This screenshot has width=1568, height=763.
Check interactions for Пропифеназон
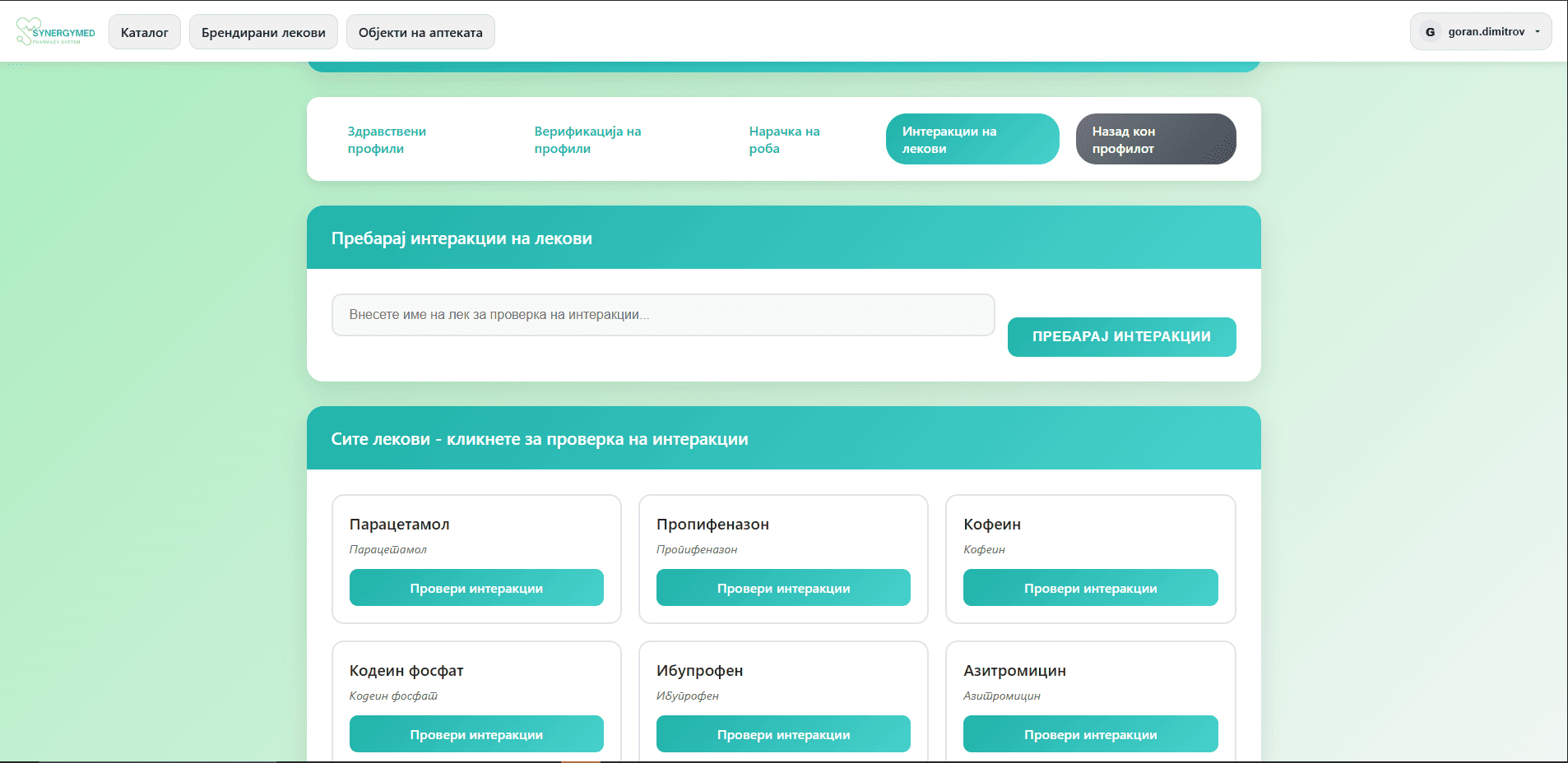point(783,588)
